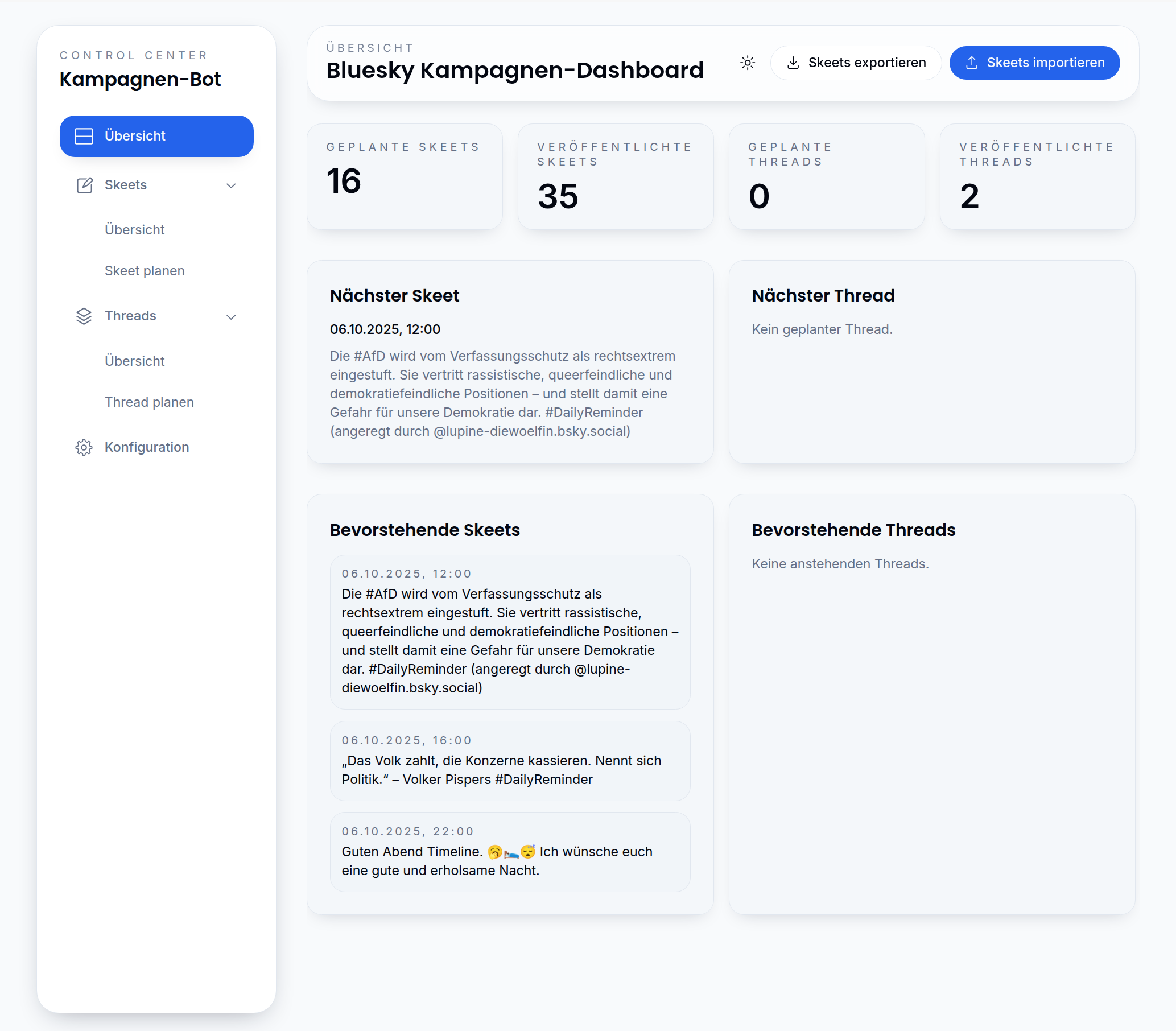Open the Konfiguration menu entry
1176x1031 pixels.
(x=147, y=447)
